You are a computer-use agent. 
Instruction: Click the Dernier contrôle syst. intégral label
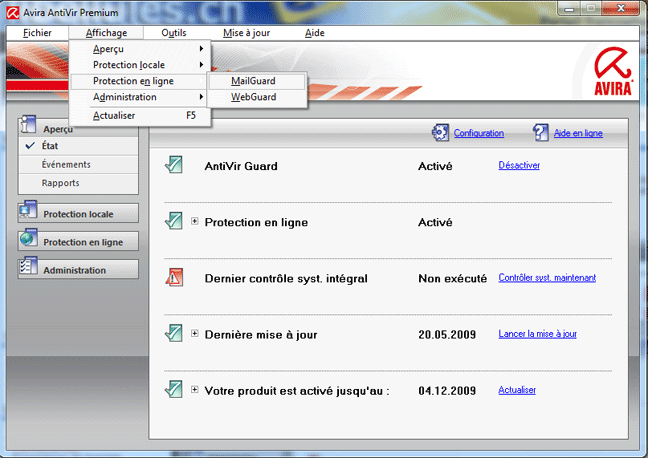point(286,279)
